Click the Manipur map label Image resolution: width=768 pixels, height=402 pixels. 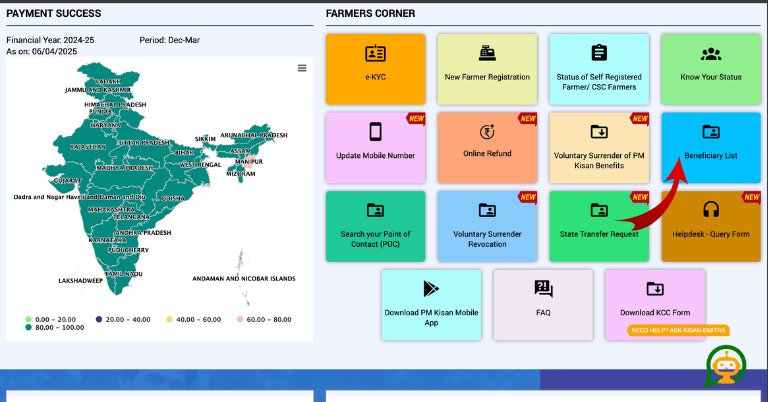click(249, 162)
